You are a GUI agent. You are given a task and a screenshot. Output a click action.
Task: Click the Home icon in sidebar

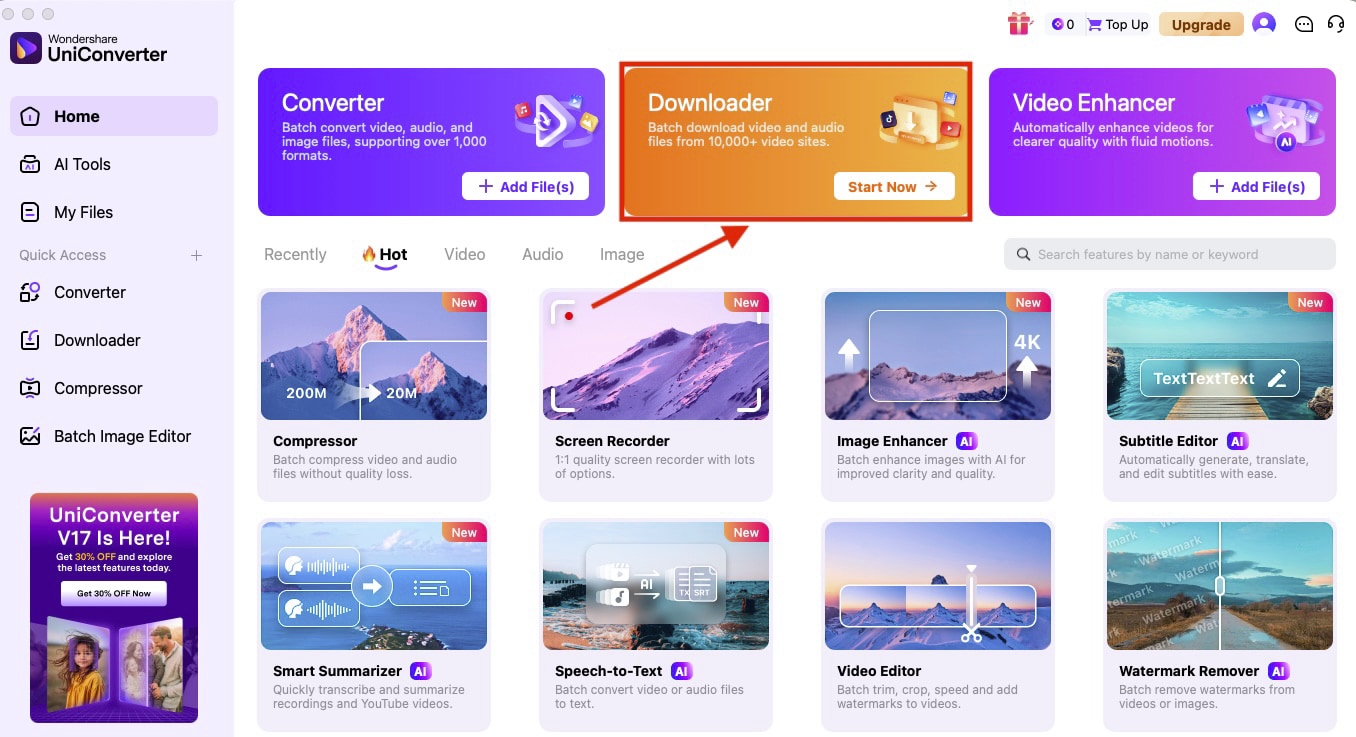point(30,116)
